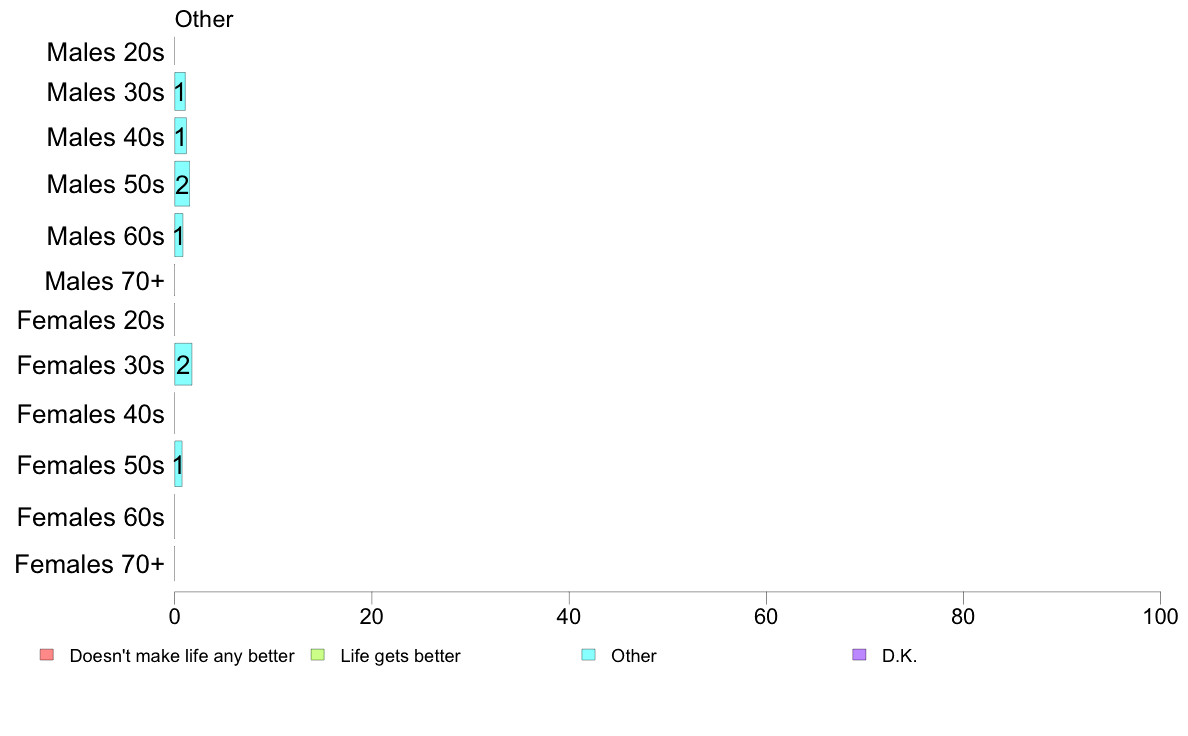Click the Females 30s bar labeled 2
Image resolution: width=1188 pixels, height=736 pixels.
[183, 365]
